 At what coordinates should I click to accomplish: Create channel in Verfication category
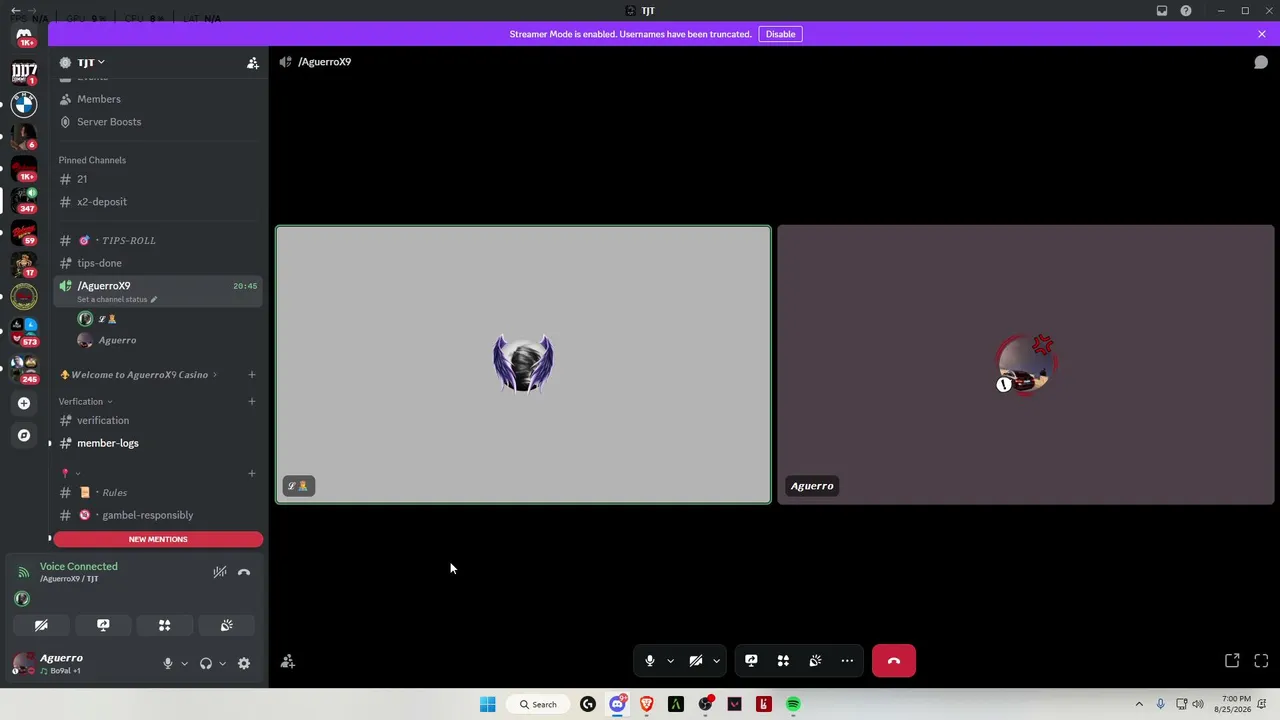coord(252,402)
